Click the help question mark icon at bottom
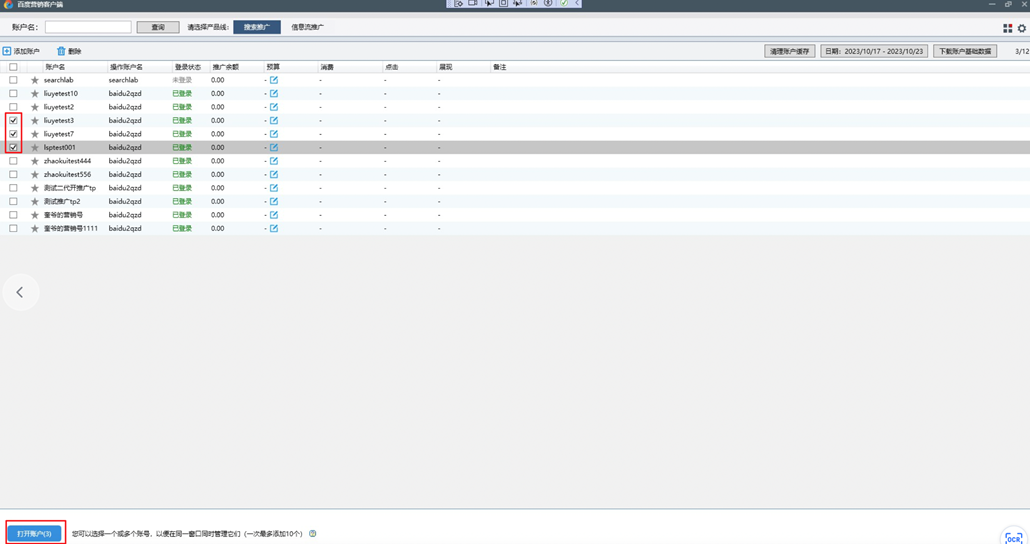 (313, 534)
